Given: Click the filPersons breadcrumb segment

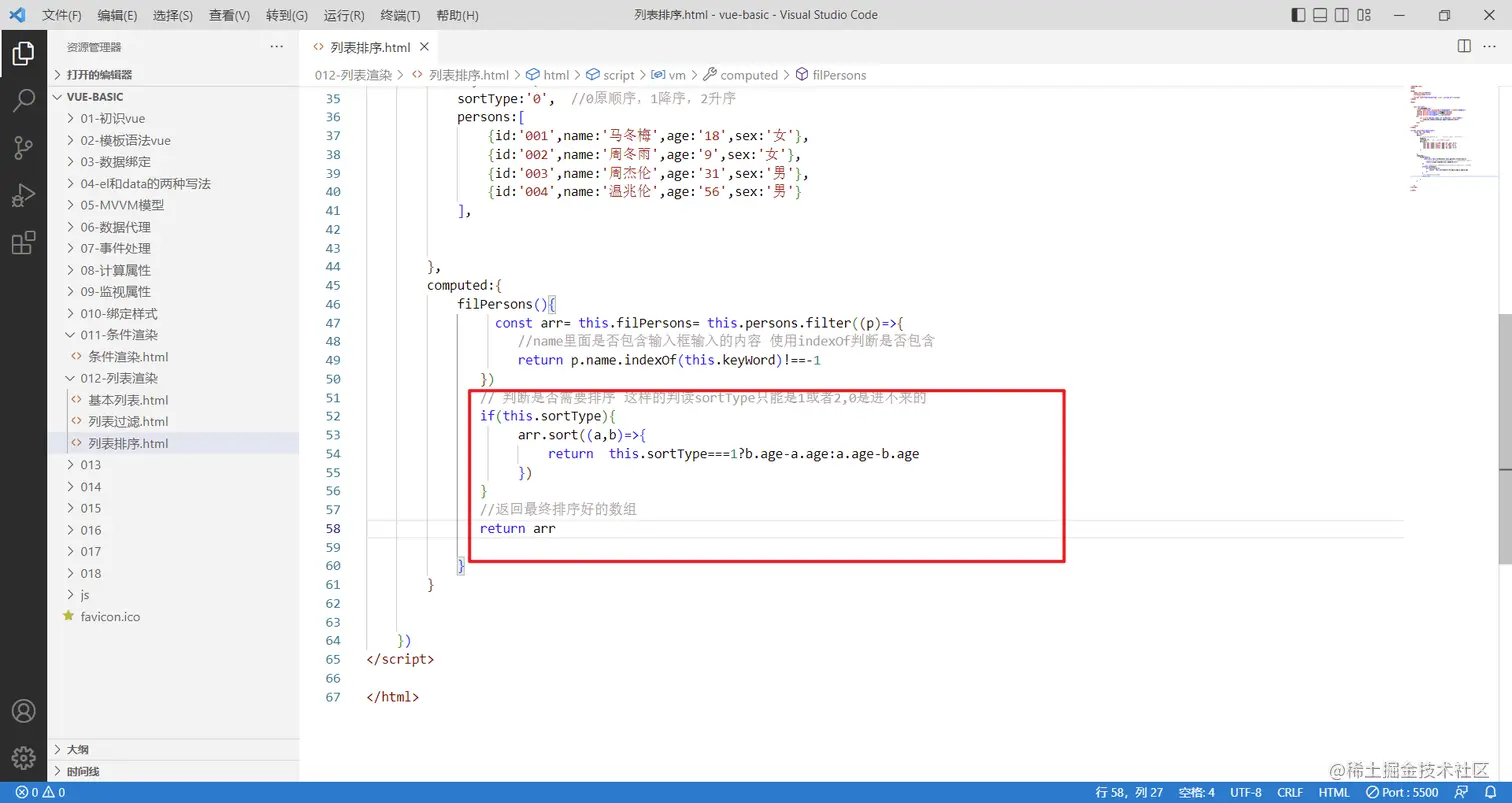Looking at the screenshot, I should [831, 75].
